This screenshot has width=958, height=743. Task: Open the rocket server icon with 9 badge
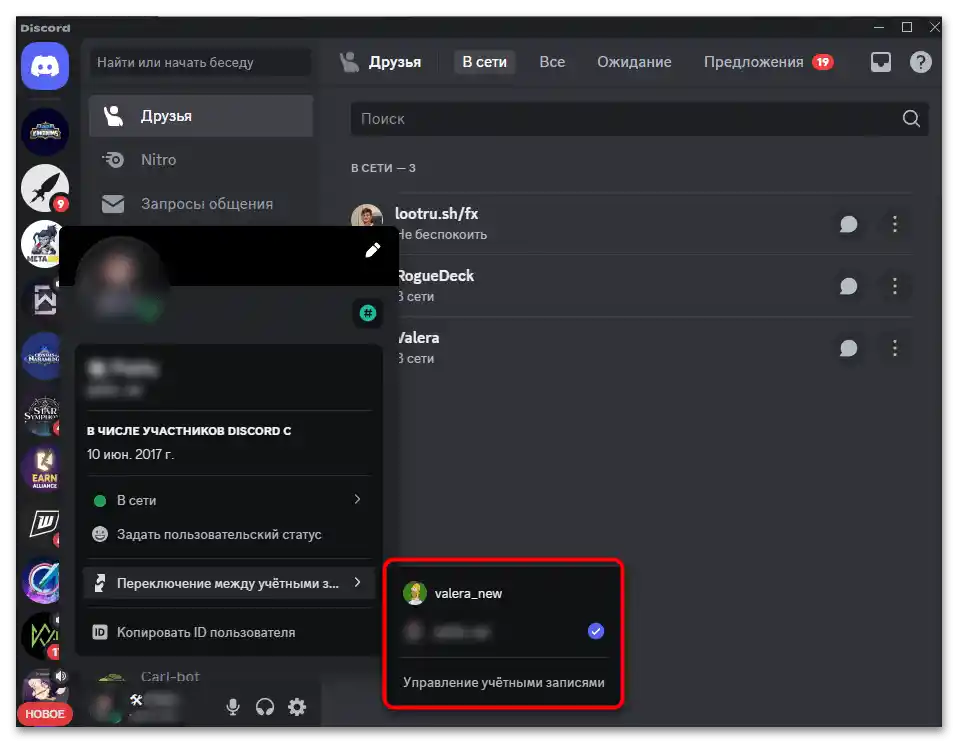(45, 188)
